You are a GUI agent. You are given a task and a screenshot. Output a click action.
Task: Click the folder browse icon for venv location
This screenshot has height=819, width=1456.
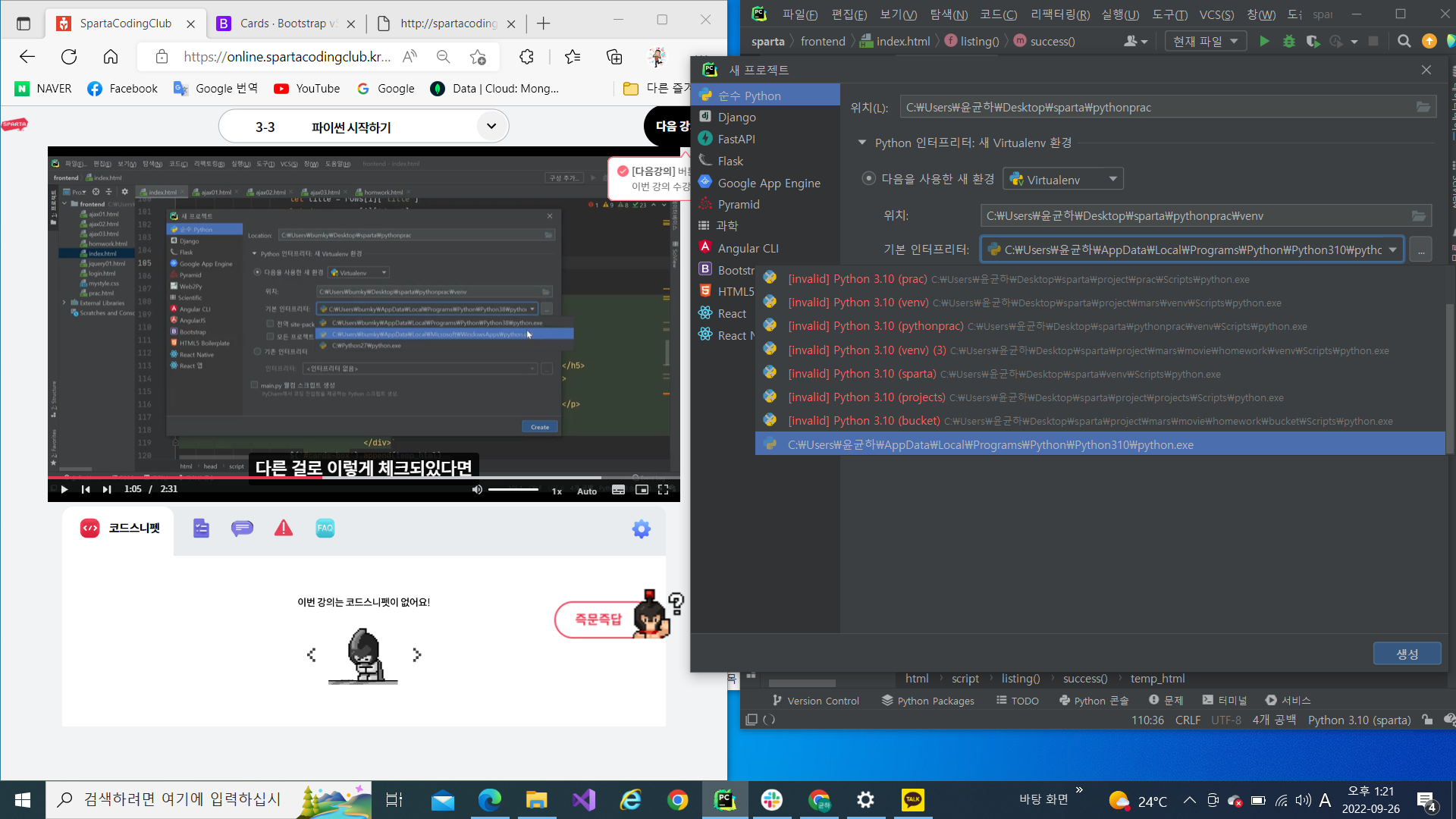point(1418,216)
